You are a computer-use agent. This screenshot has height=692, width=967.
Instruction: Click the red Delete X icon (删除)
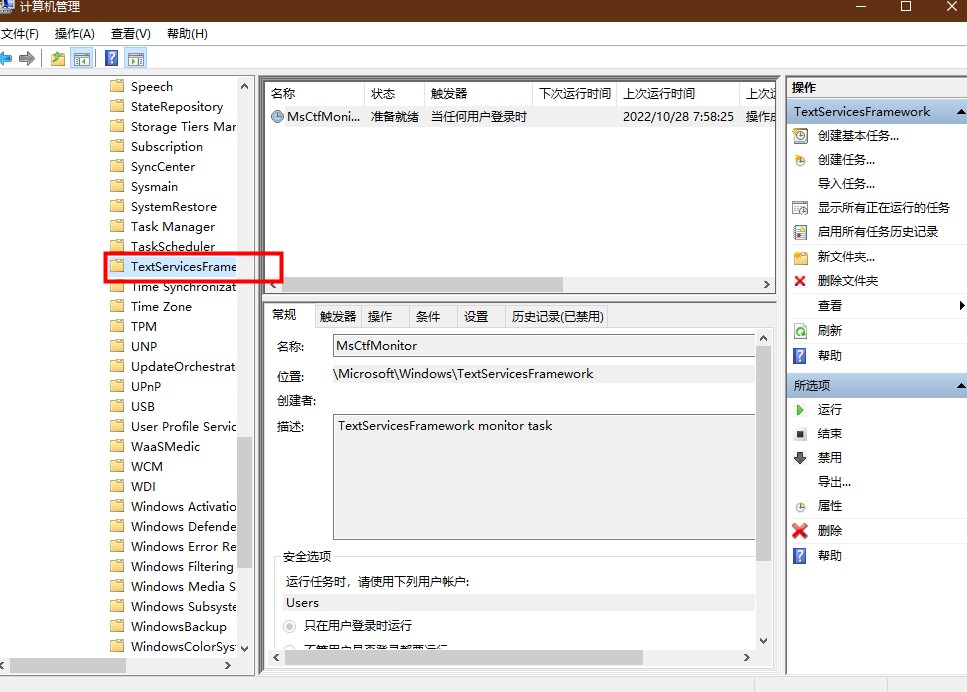click(x=800, y=530)
